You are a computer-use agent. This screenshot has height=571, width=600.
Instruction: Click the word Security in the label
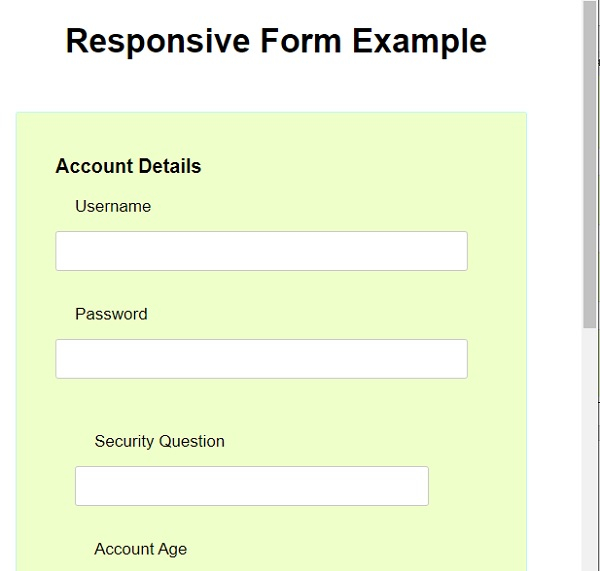point(125,441)
